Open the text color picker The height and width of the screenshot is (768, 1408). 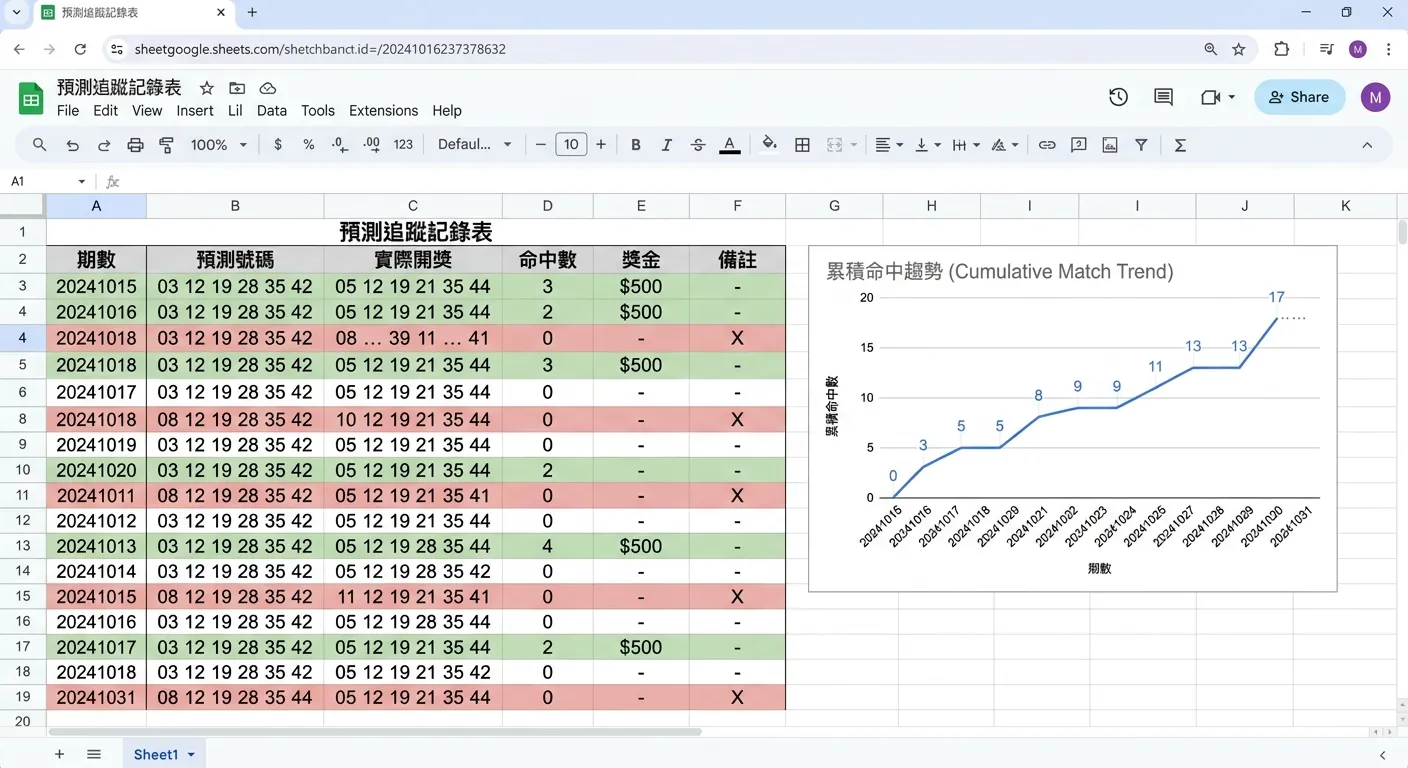[x=730, y=145]
